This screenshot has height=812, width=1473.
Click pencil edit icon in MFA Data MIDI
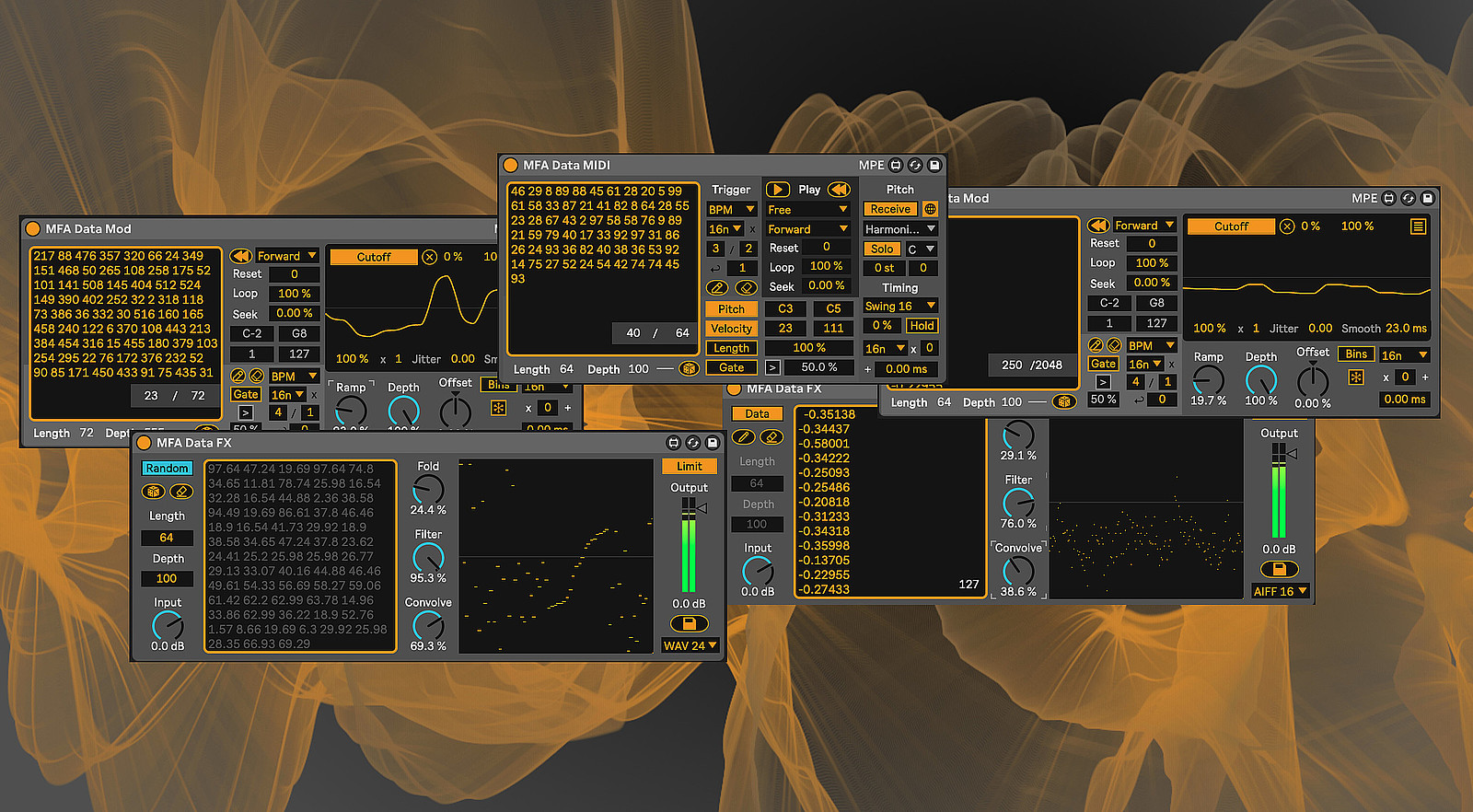(x=718, y=288)
